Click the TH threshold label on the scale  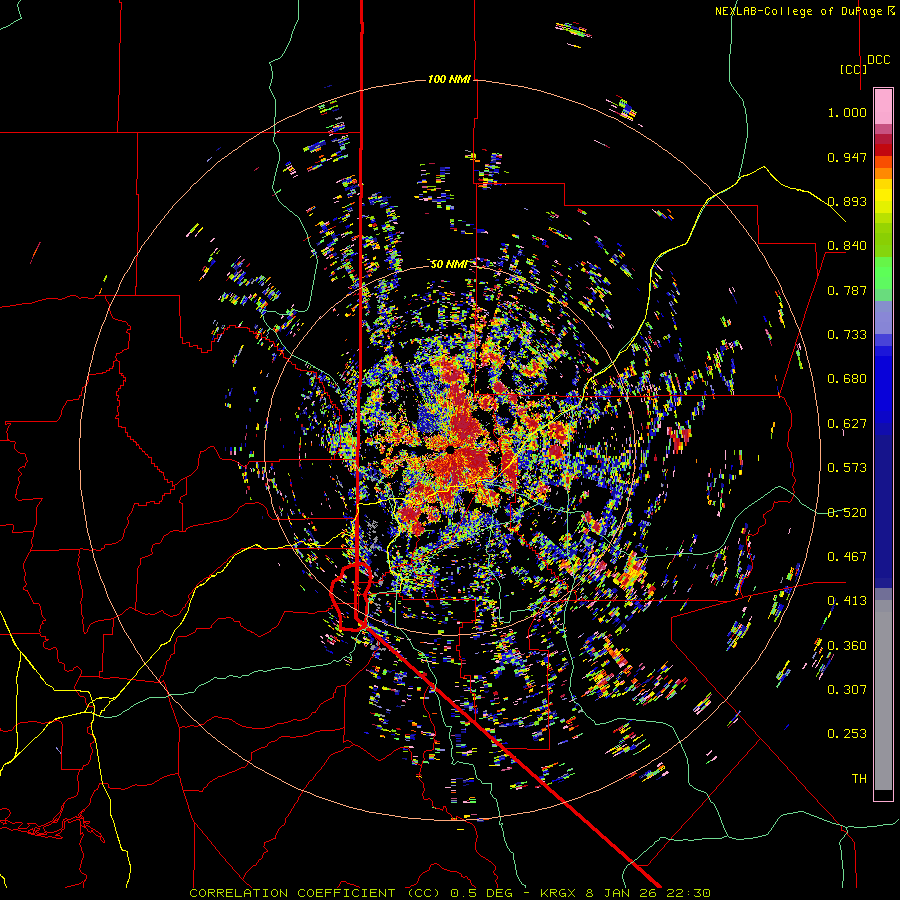859,779
